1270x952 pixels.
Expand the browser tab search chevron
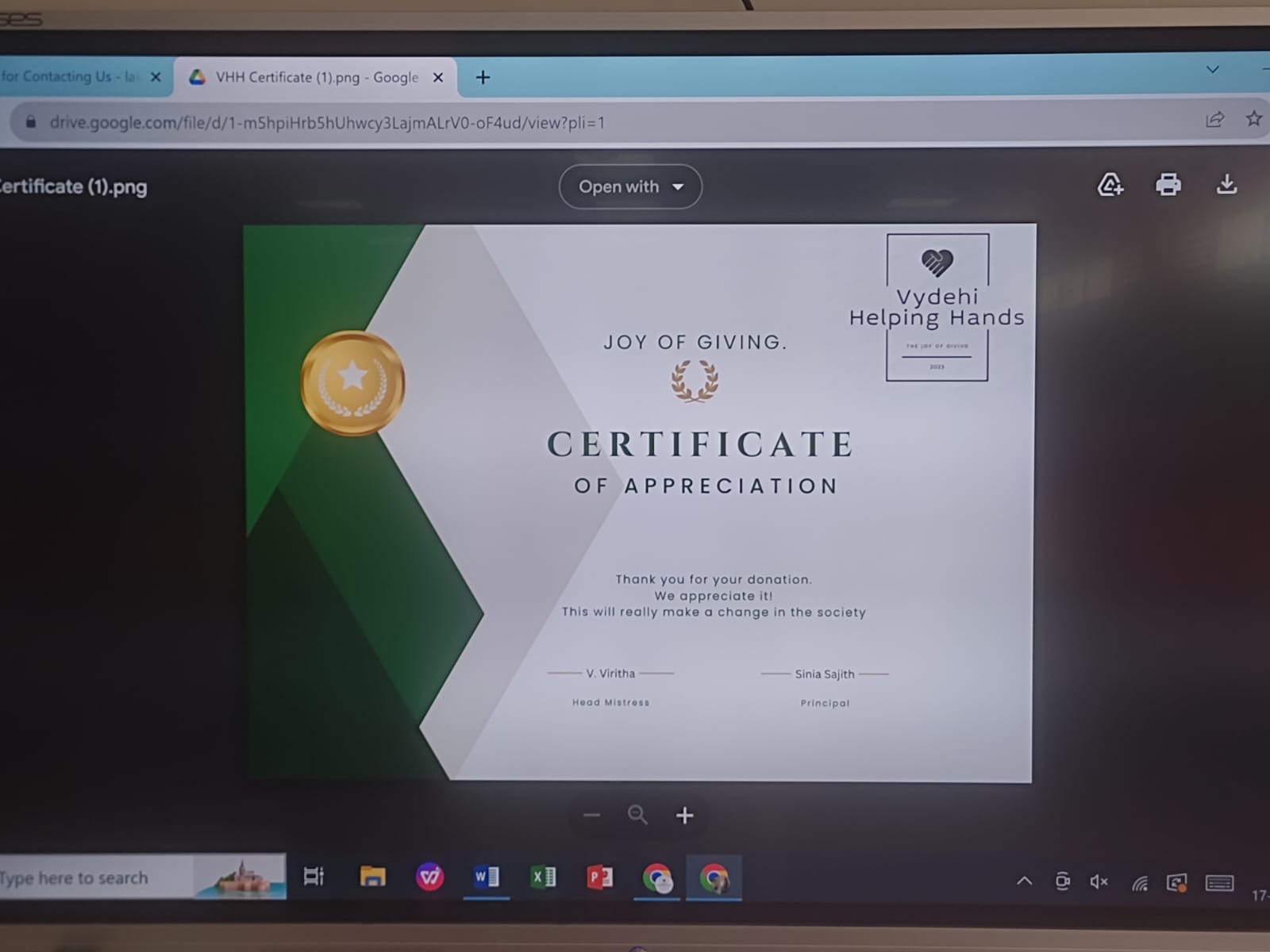1212,70
